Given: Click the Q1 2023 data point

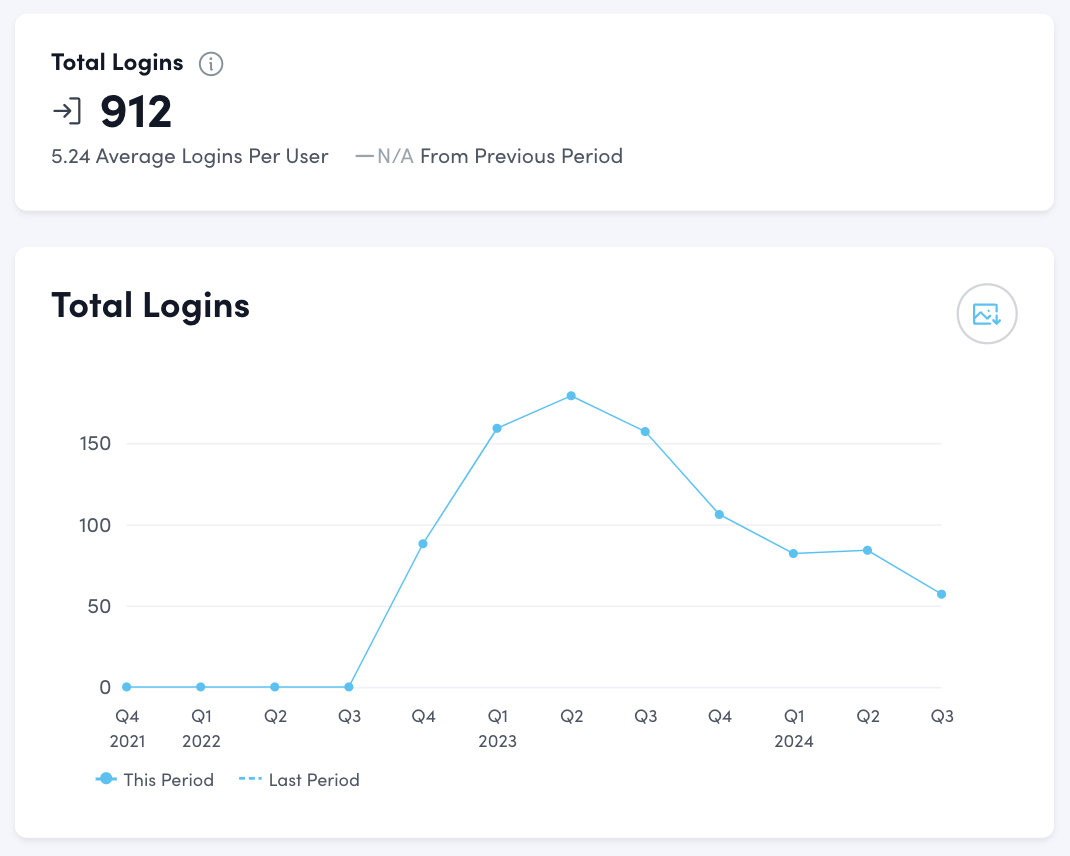Looking at the screenshot, I should point(497,429).
